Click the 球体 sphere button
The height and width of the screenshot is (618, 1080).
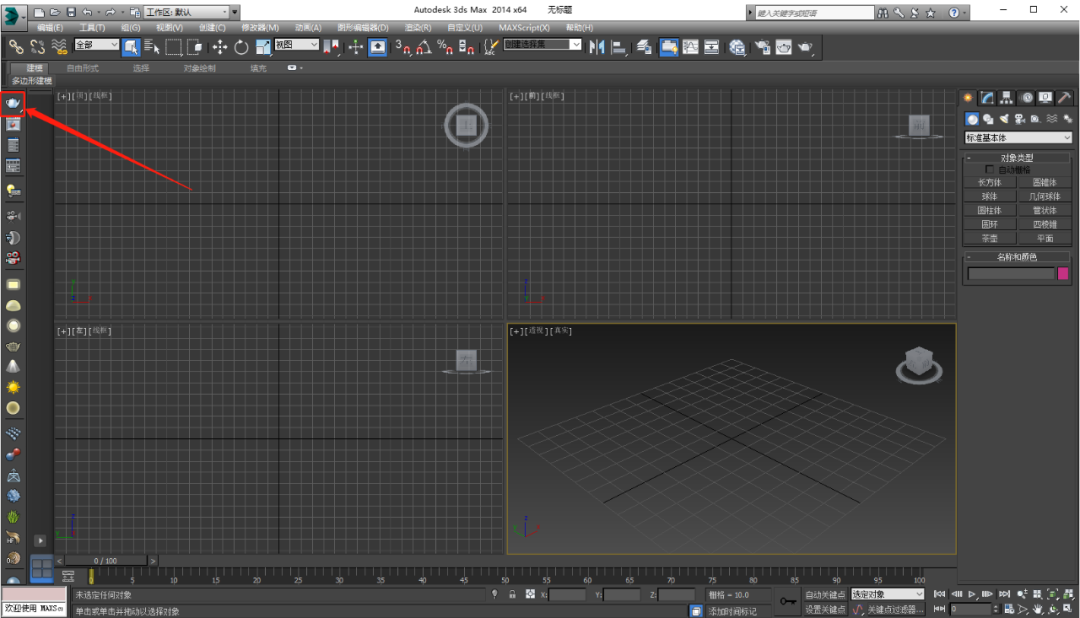click(990, 196)
